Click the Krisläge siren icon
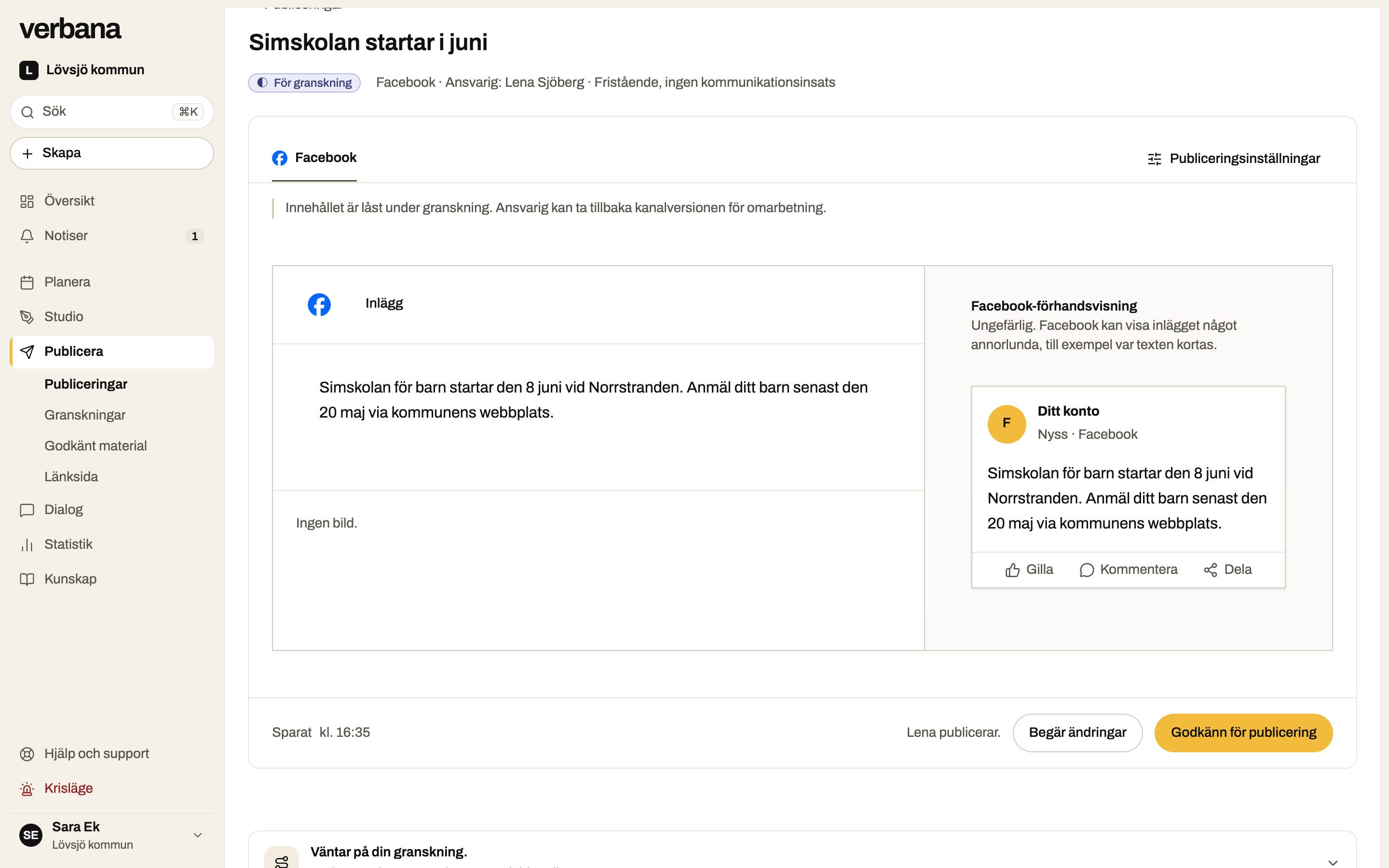 point(27,789)
